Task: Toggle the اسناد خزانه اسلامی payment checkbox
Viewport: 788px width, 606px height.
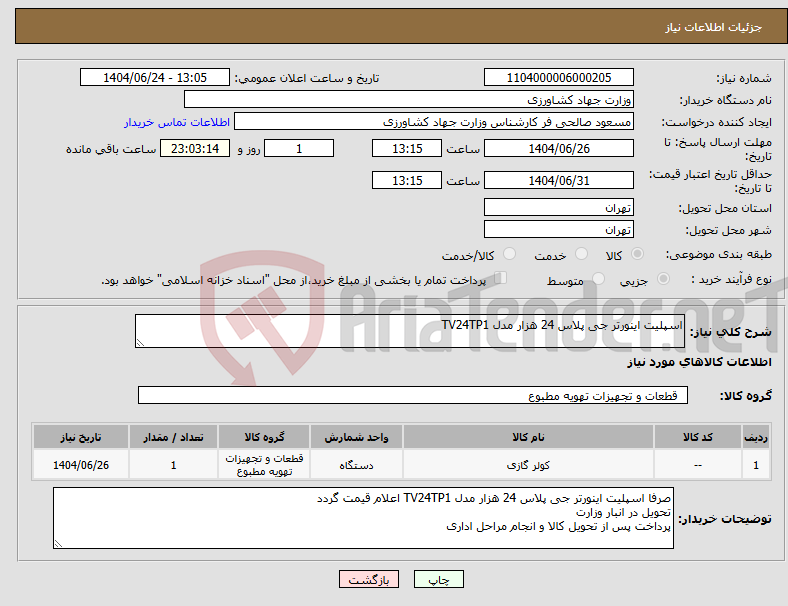Action: pyautogui.click(x=501, y=278)
